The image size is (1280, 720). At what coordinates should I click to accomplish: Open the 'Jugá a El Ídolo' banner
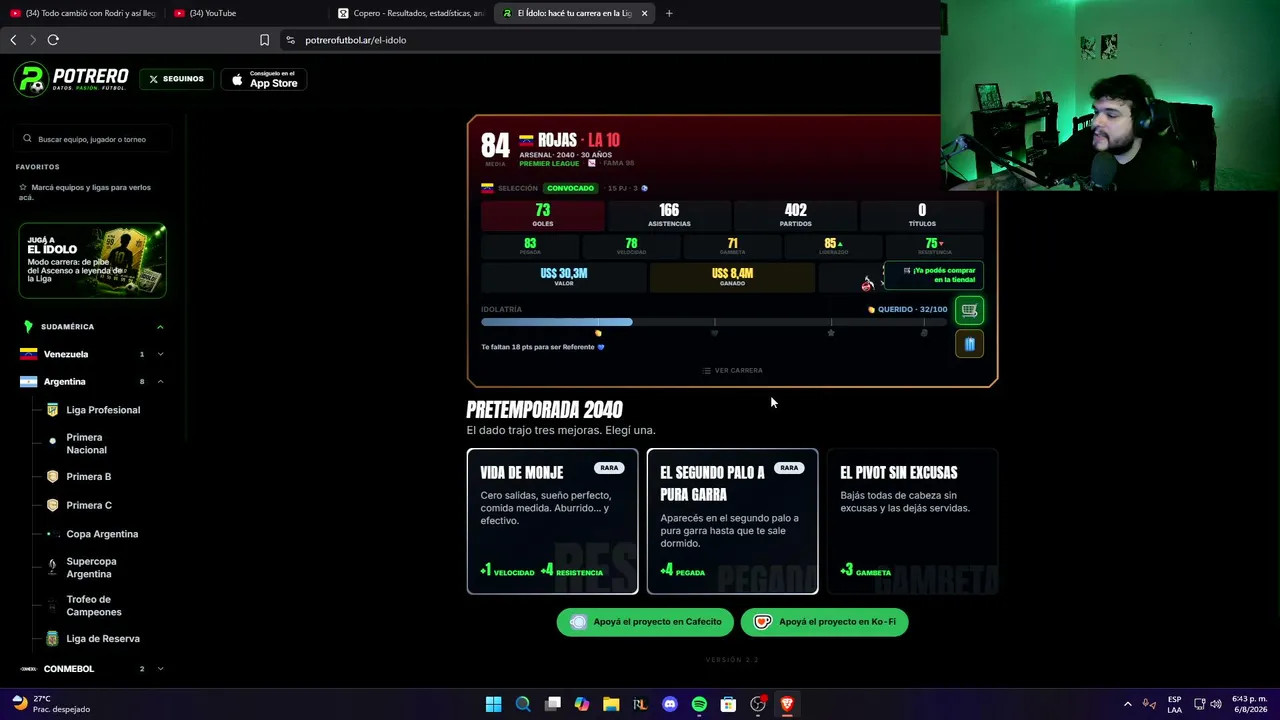(92, 261)
